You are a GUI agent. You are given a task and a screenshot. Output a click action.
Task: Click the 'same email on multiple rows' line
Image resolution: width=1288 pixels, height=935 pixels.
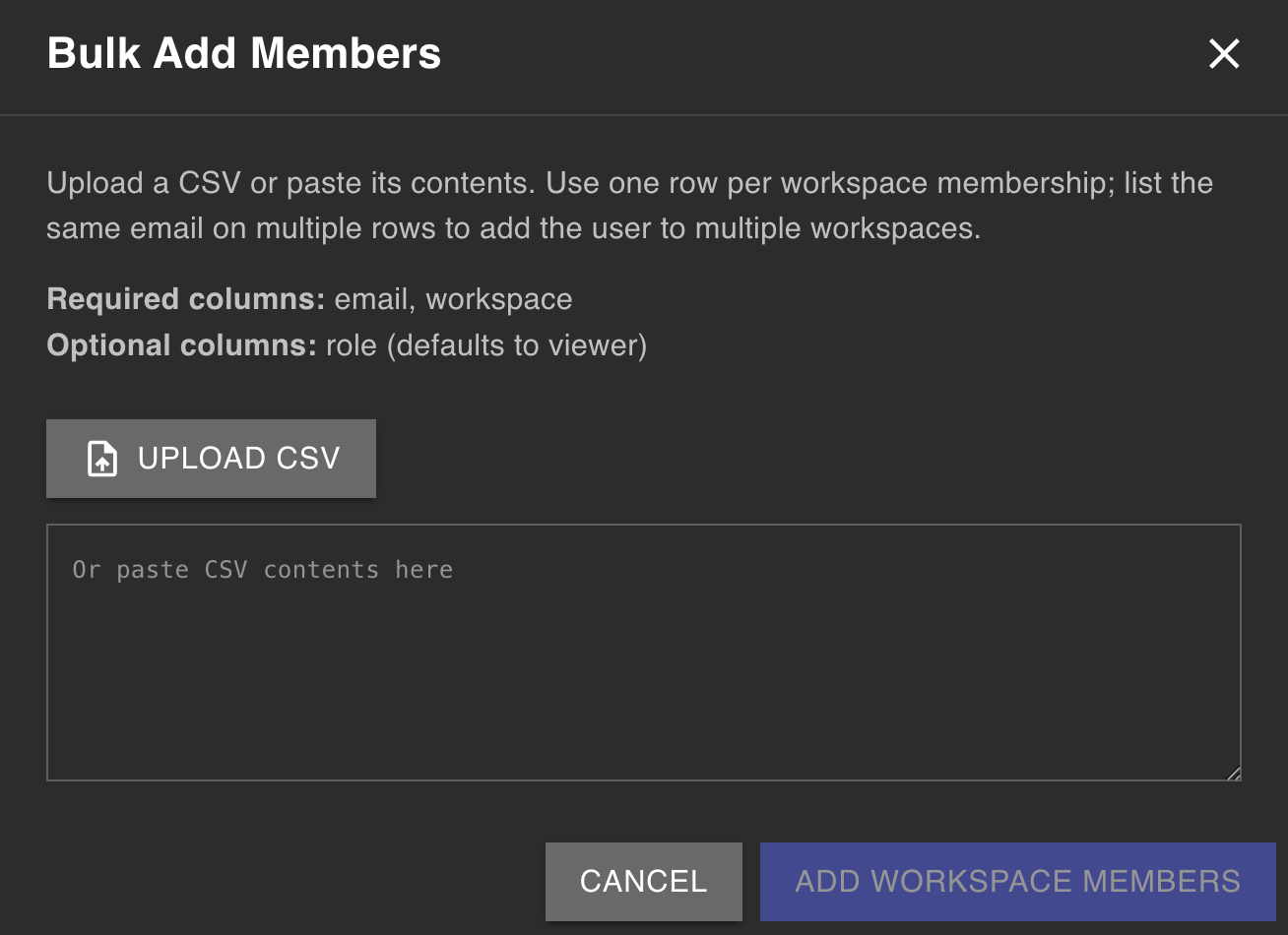514,229
